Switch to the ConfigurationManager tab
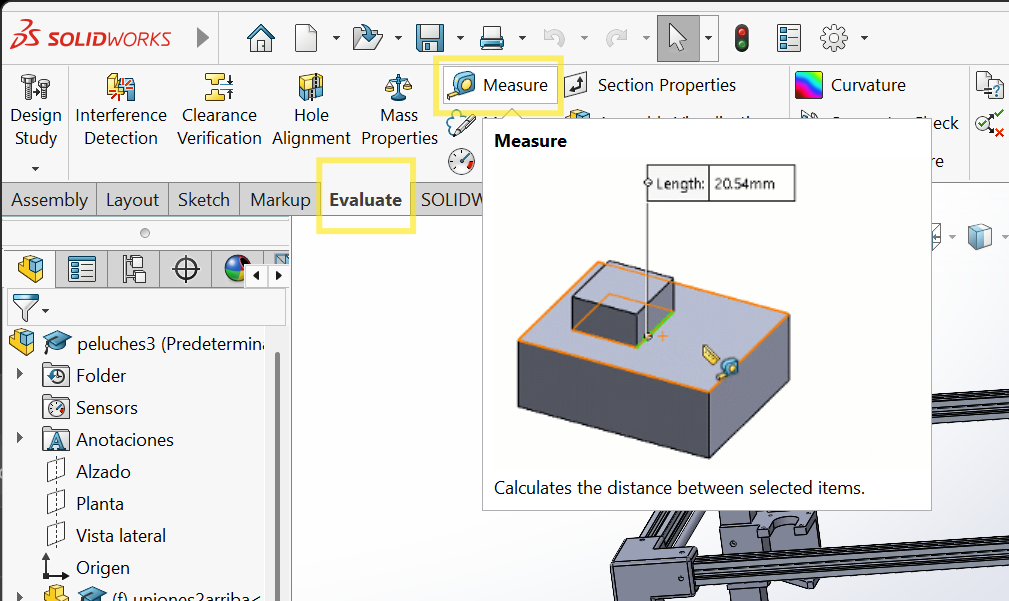The height and width of the screenshot is (601, 1009). click(x=134, y=269)
